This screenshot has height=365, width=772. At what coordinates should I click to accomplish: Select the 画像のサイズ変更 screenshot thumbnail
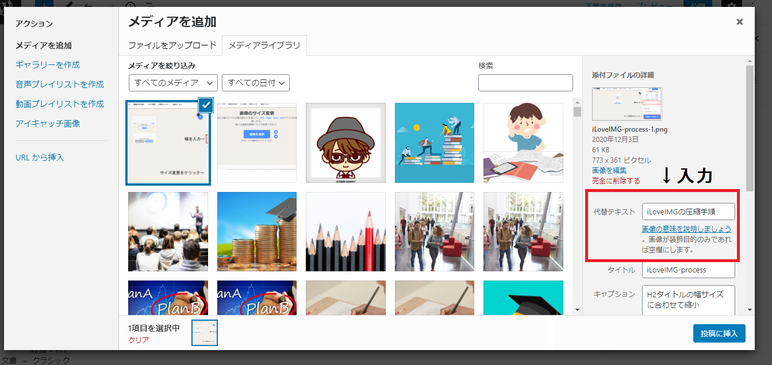click(x=257, y=143)
